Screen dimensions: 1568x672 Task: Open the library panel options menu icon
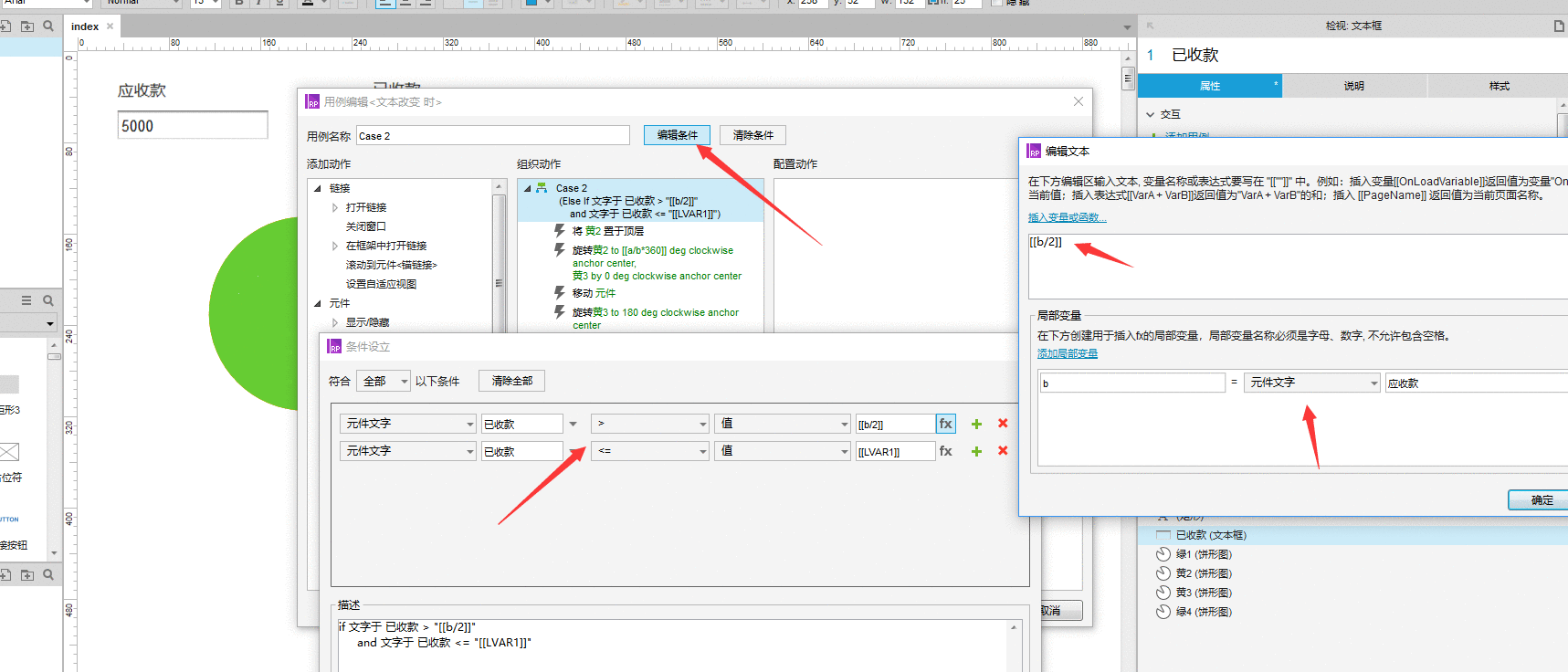[x=26, y=300]
